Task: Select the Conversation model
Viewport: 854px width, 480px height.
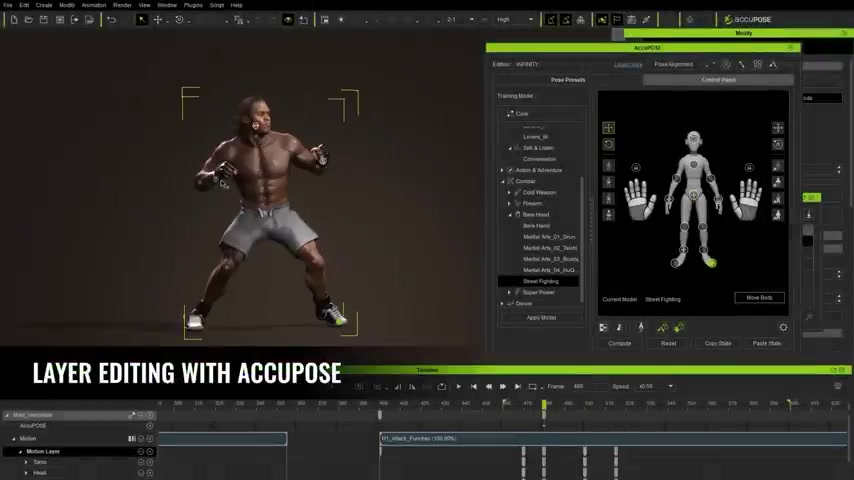Action: [539, 159]
